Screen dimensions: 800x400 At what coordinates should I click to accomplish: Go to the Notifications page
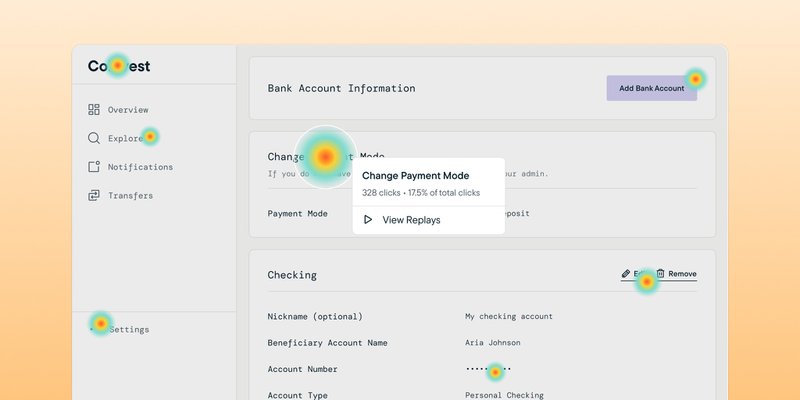(x=140, y=167)
